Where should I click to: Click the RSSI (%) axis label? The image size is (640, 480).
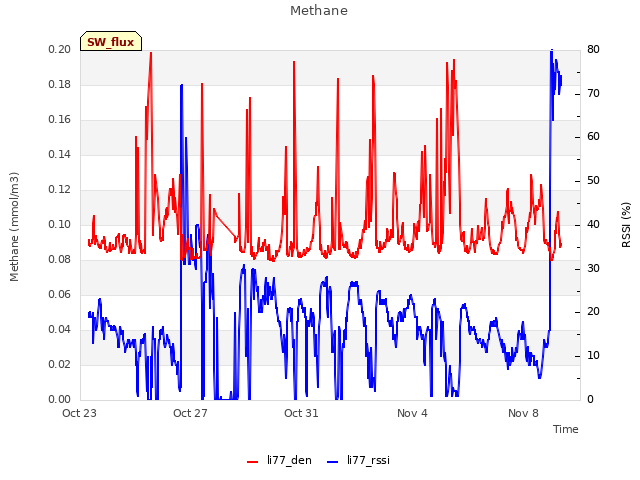point(626,225)
